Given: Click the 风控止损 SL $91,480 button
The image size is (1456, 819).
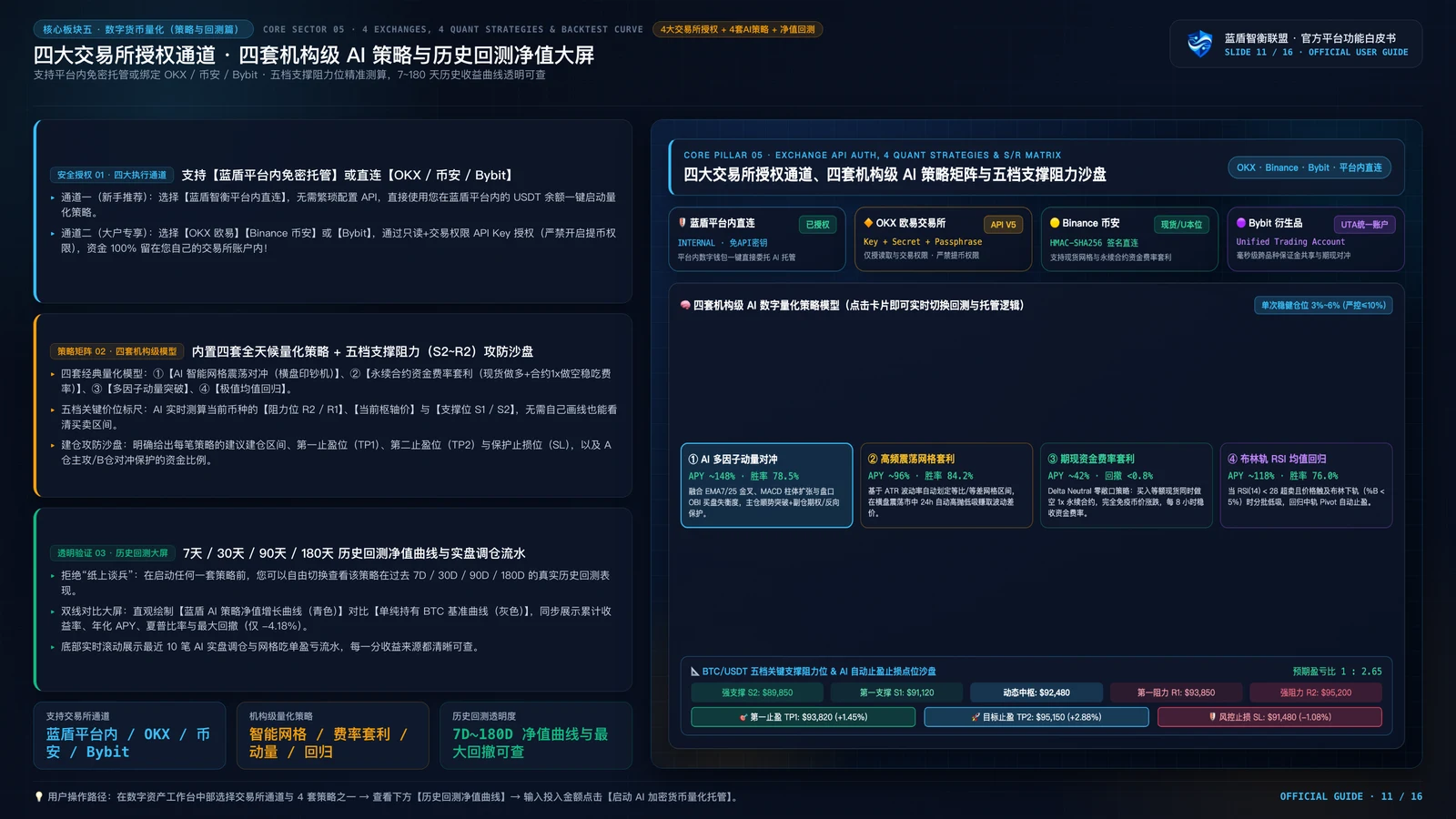Looking at the screenshot, I should pyautogui.click(x=1269, y=717).
